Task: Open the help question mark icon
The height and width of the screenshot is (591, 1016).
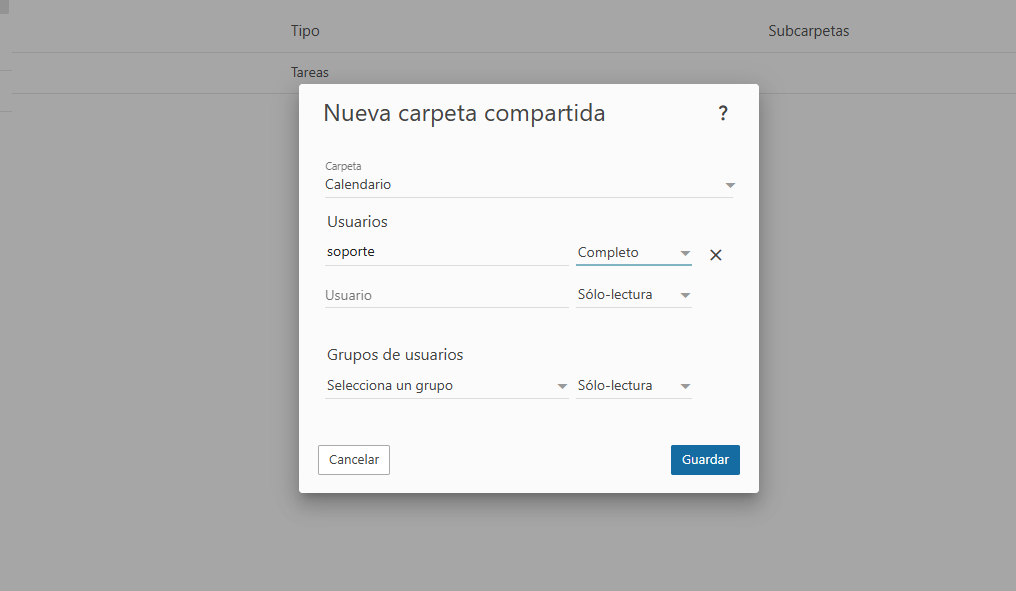Action: pos(723,113)
